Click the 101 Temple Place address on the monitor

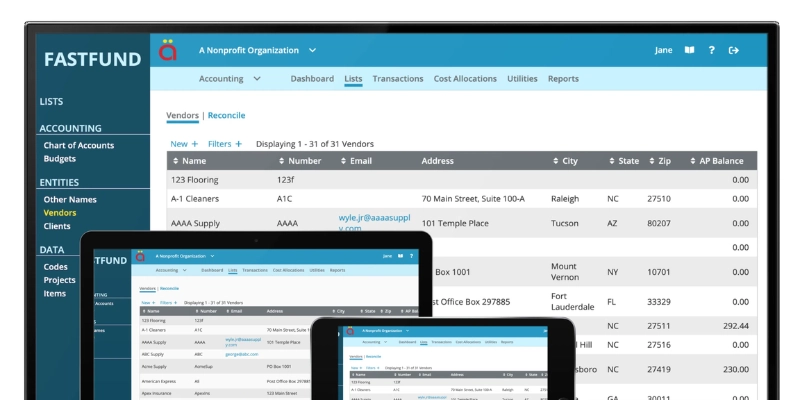(x=455, y=223)
